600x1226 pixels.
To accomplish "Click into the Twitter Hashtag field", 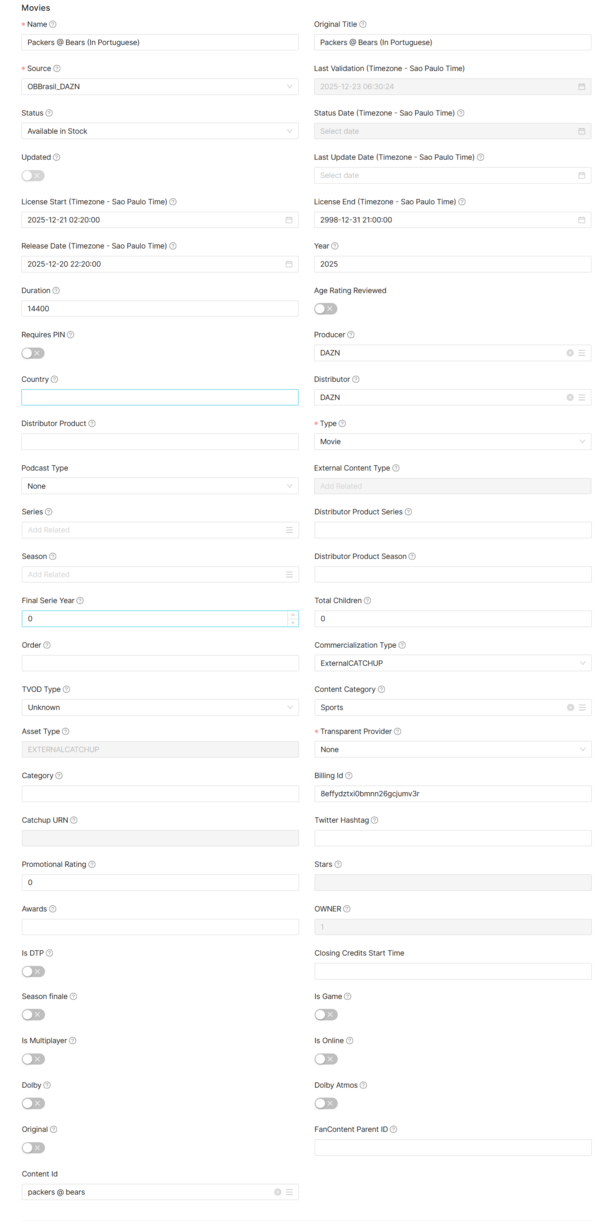I will click(x=452, y=838).
